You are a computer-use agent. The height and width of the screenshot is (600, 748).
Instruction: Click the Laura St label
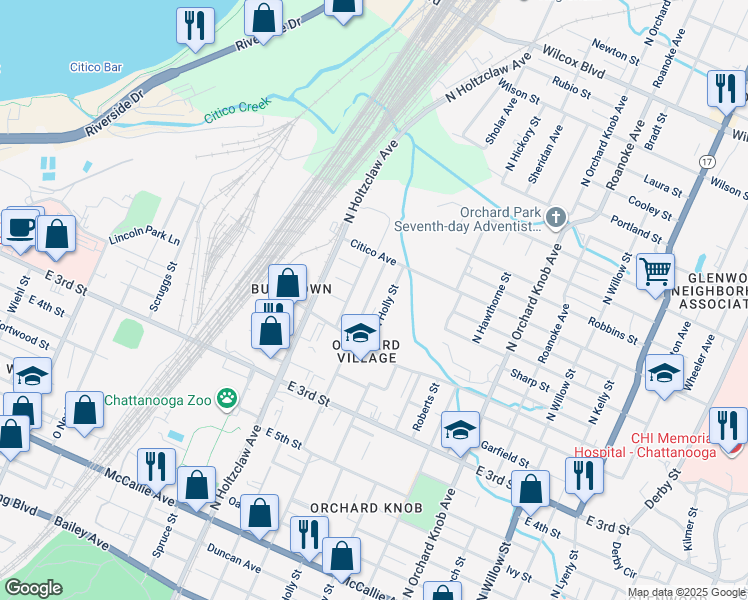pos(663,186)
